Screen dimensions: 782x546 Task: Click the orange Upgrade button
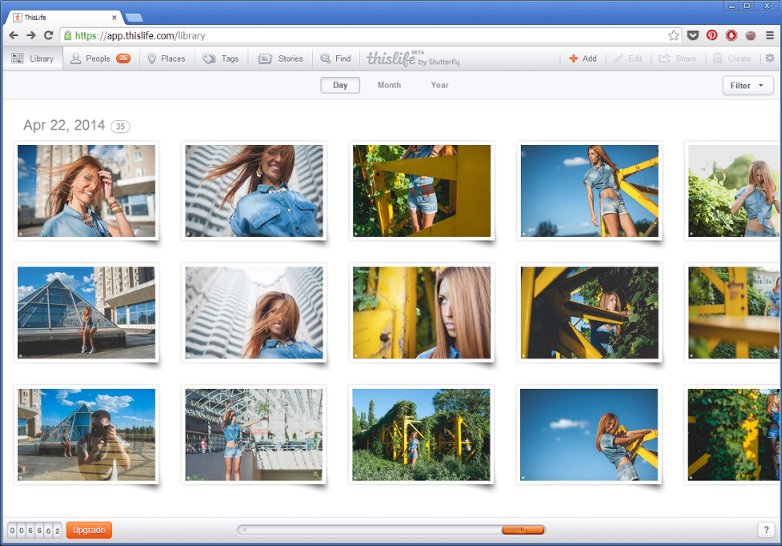[x=89, y=530]
